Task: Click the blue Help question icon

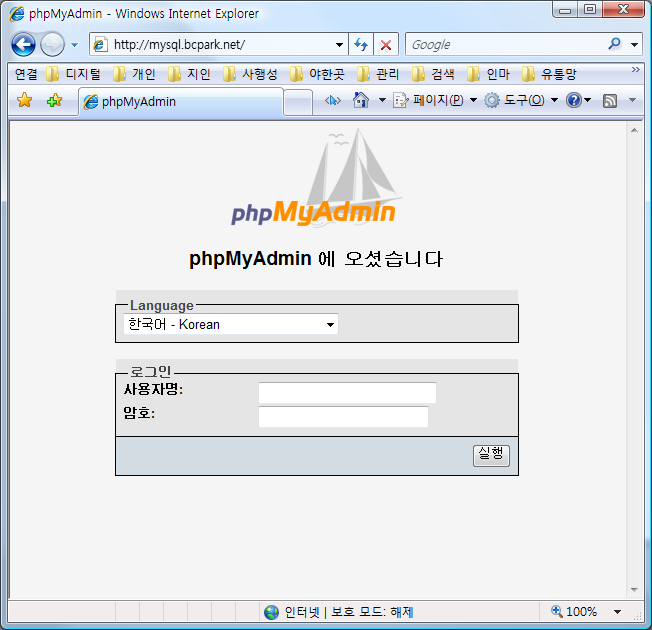Action: click(x=574, y=100)
